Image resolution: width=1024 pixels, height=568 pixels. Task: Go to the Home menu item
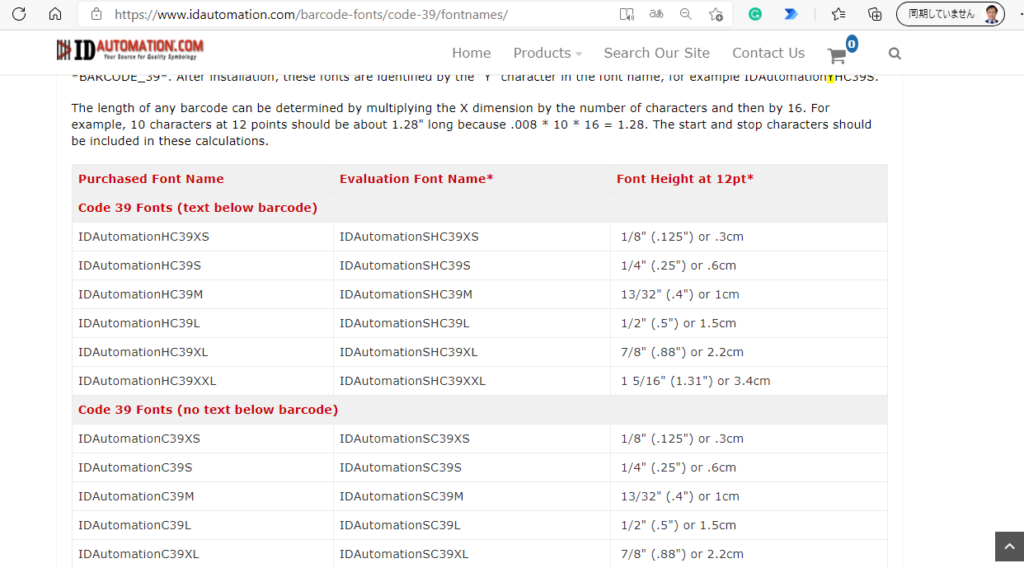471,53
